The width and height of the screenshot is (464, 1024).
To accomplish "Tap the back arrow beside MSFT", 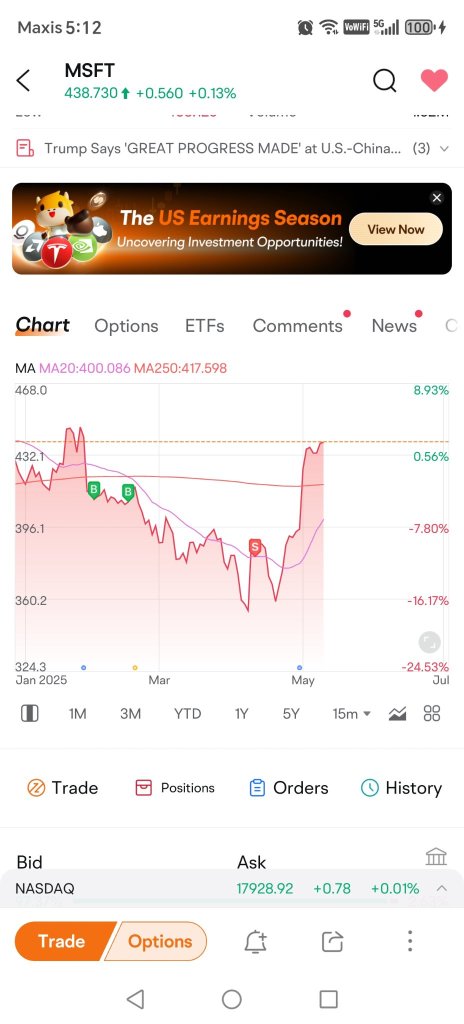I will (x=23, y=81).
